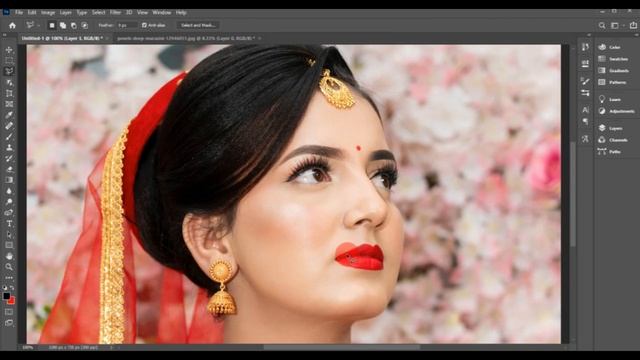The image size is (640, 360).
Task: Select the Pen tool
Action: 9,213
